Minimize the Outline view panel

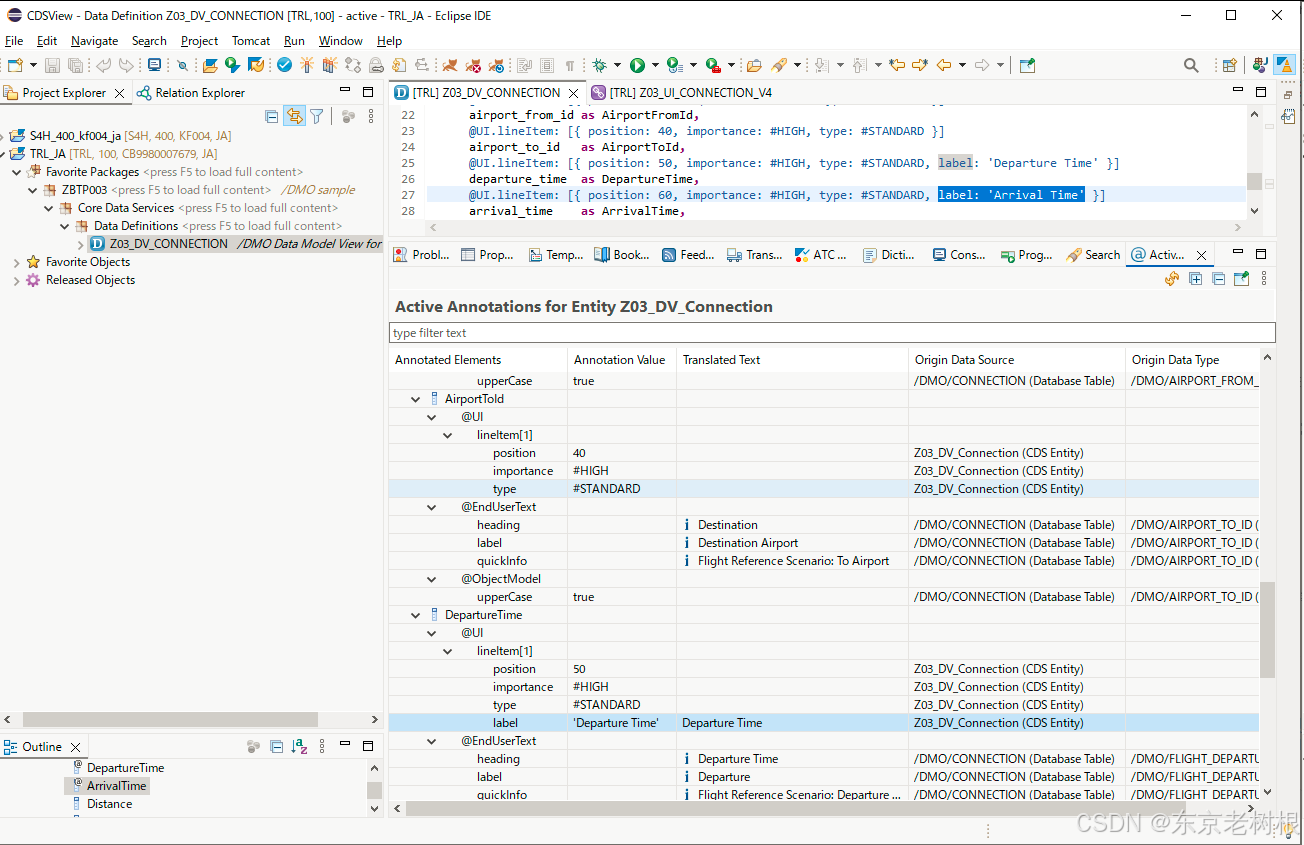(343, 744)
